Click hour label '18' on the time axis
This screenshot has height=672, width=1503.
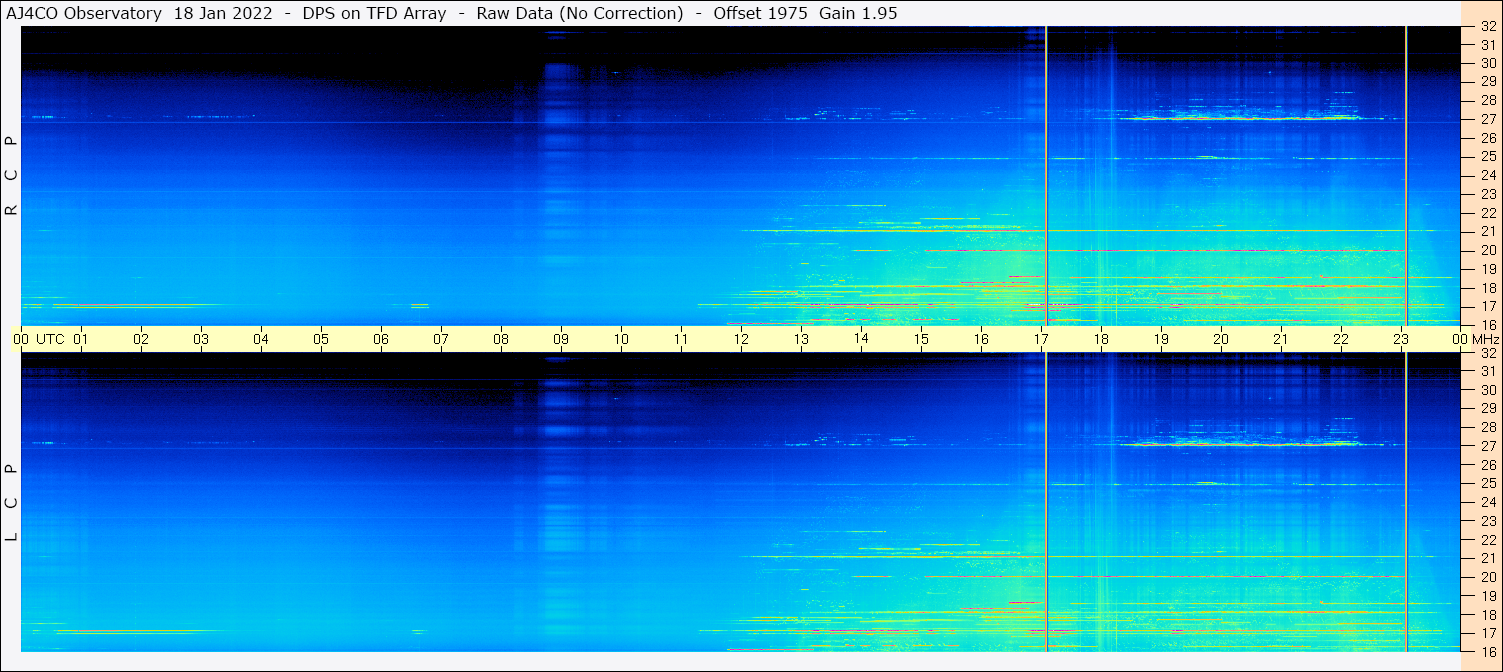[1101, 339]
